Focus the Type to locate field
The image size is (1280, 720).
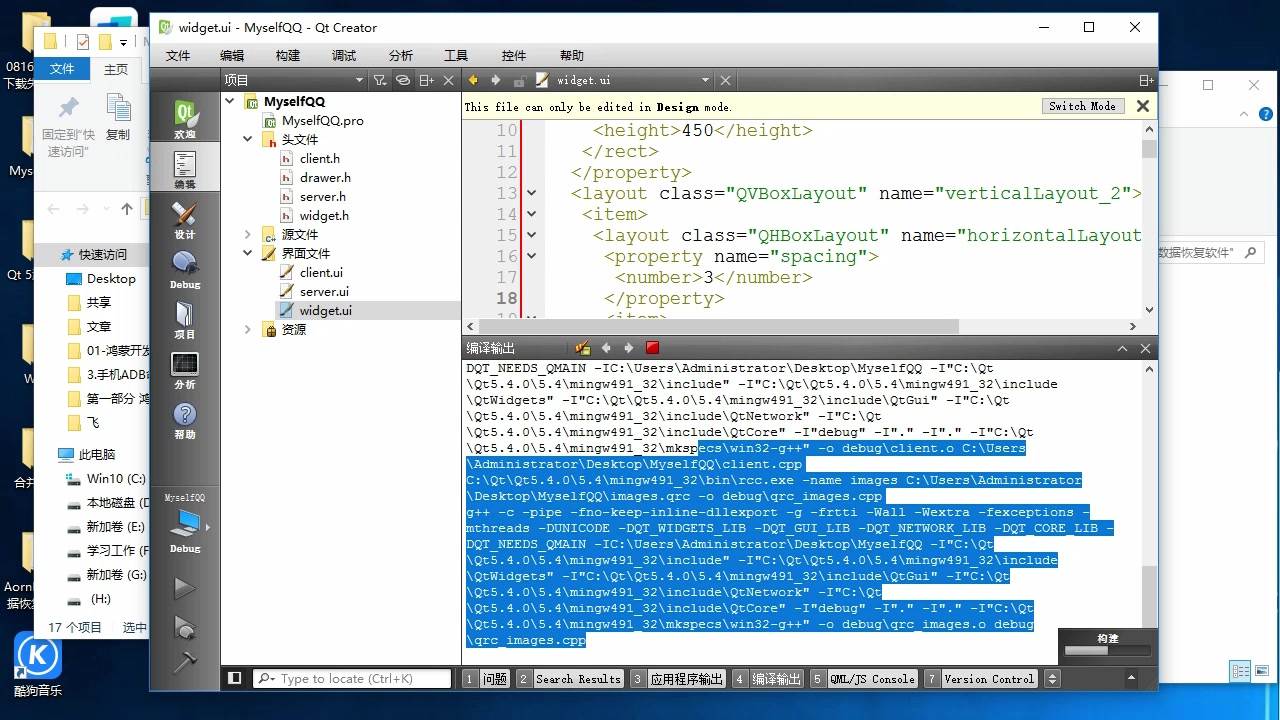pyautogui.click(x=352, y=678)
